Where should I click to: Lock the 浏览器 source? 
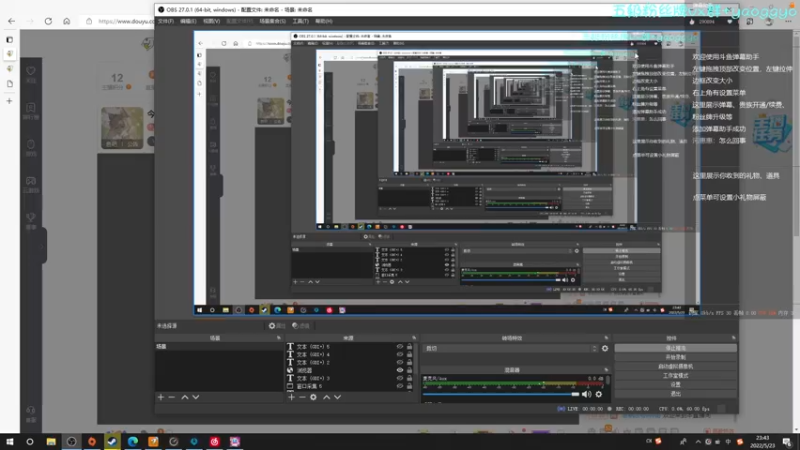tap(409, 370)
